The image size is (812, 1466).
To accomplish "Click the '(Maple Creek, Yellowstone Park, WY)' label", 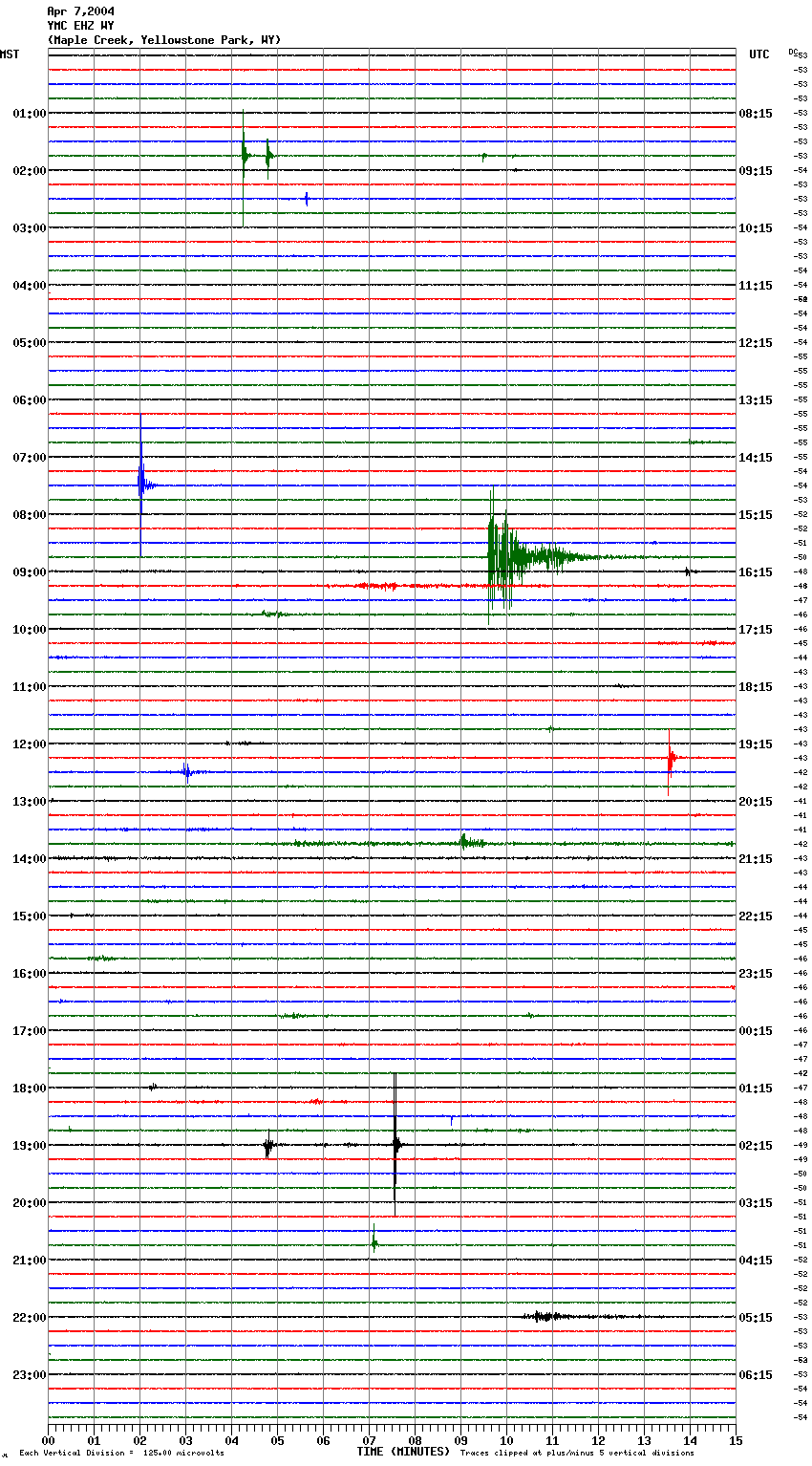I will [164, 40].
